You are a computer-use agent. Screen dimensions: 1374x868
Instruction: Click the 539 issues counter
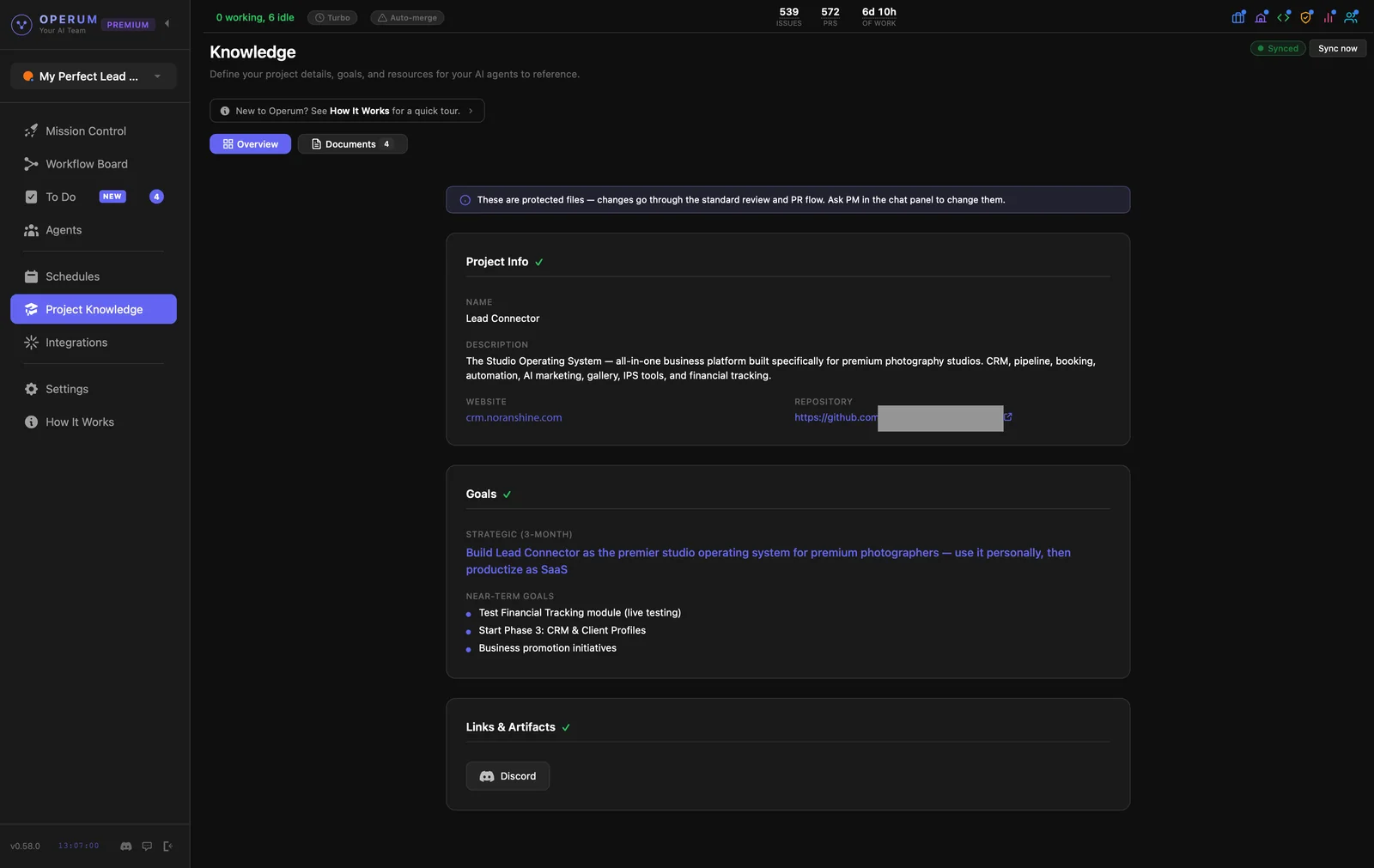point(789,16)
